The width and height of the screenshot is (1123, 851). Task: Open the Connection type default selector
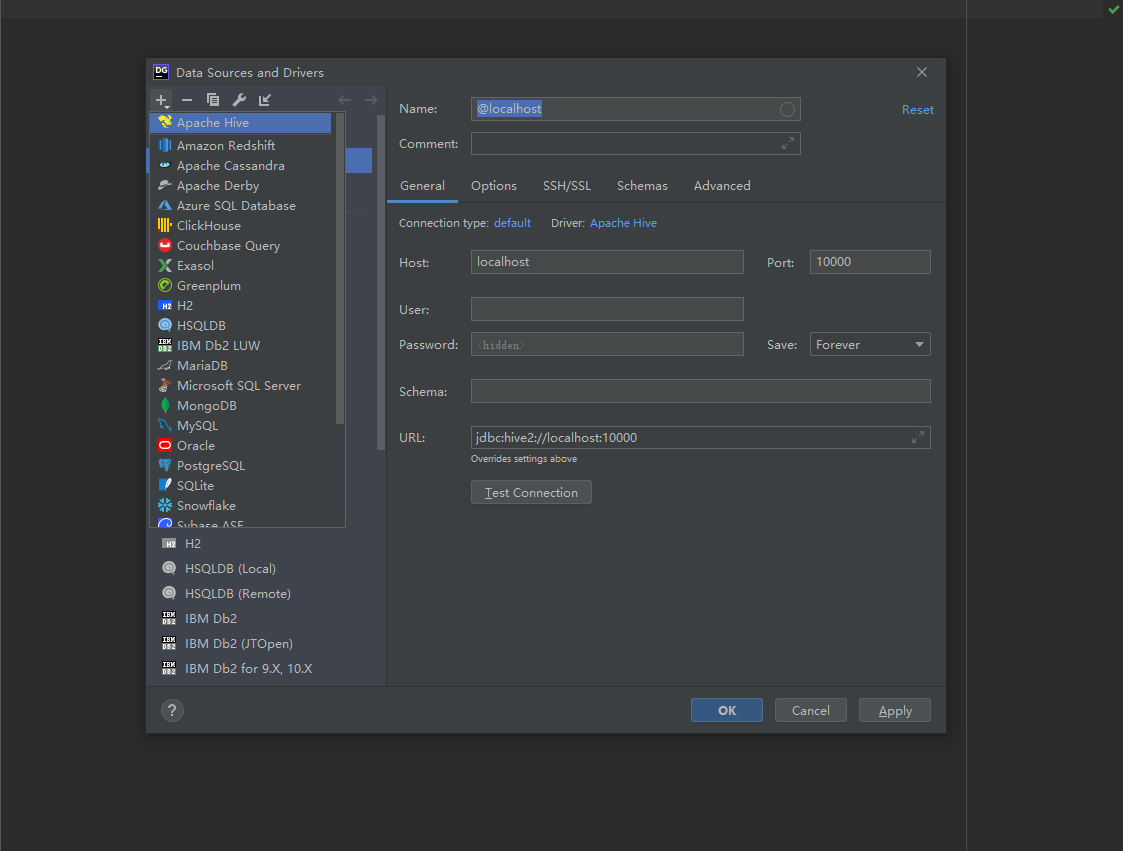(512, 223)
